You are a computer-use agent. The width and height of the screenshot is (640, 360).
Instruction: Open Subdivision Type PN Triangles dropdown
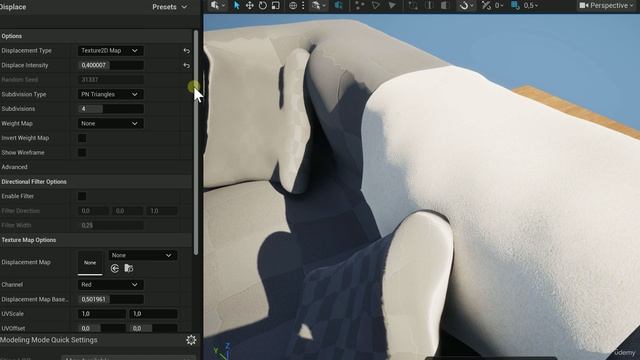pos(111,94)
